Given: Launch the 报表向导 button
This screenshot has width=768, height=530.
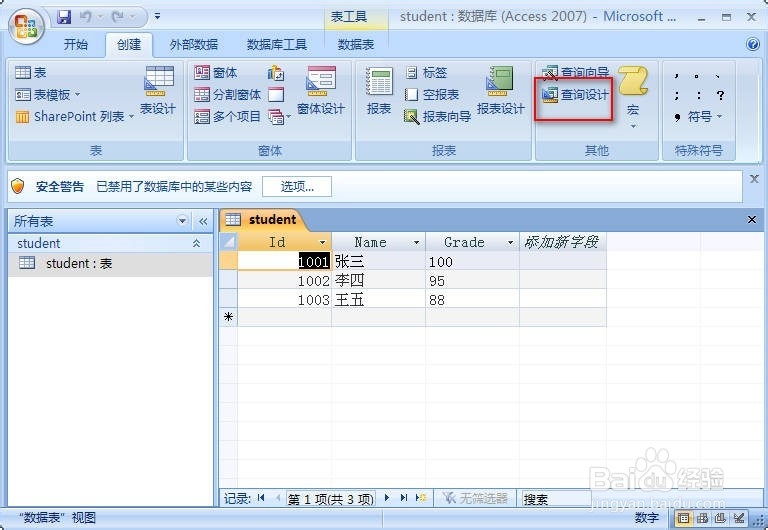Looking at the screenshot, I should coord(438,117).
